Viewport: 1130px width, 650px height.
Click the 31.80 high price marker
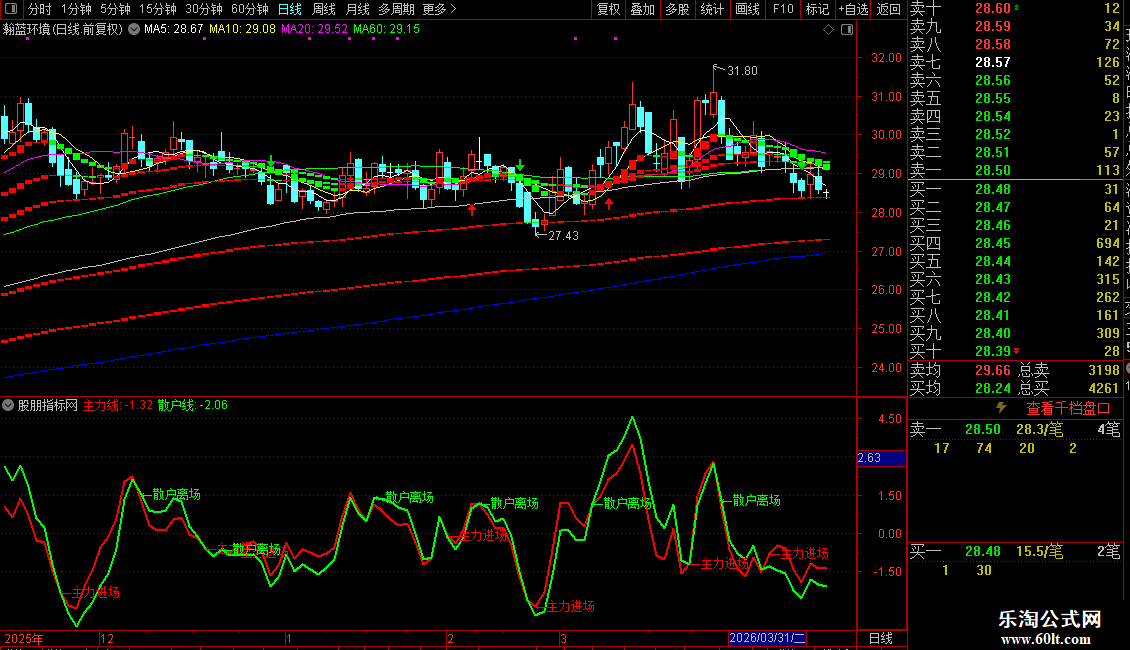[742, 71]
